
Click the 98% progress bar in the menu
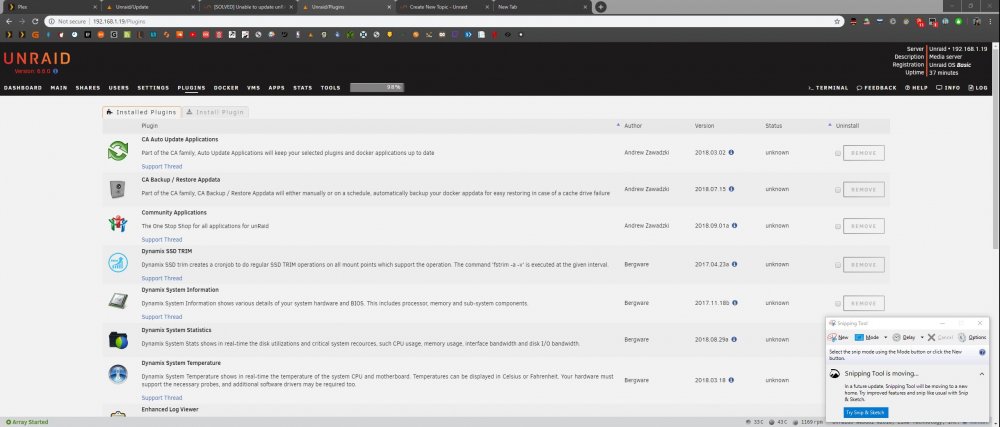[x=377, y=87]
